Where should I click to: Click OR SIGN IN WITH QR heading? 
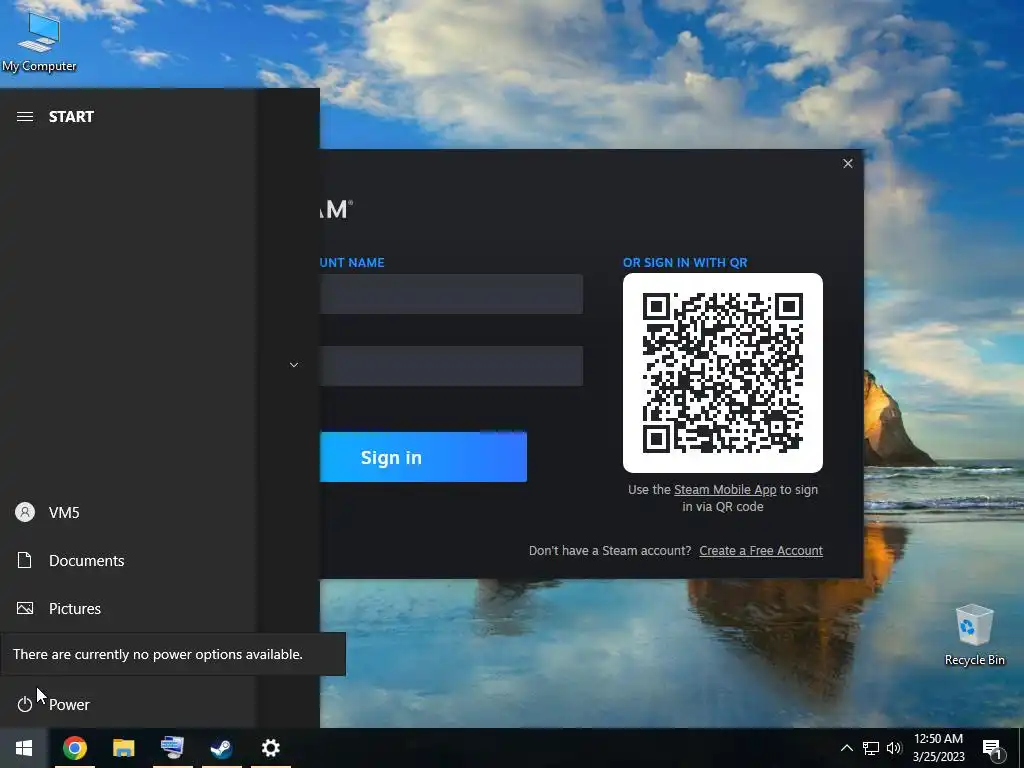click(685, 263)
